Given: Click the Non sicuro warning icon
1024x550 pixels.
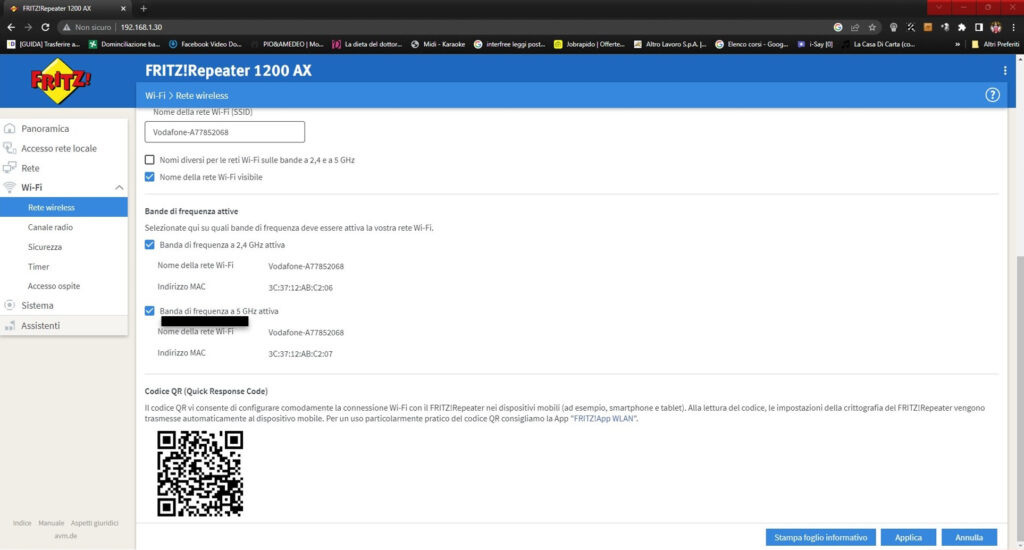Looking at the screenshot, I should click(66, 27).
